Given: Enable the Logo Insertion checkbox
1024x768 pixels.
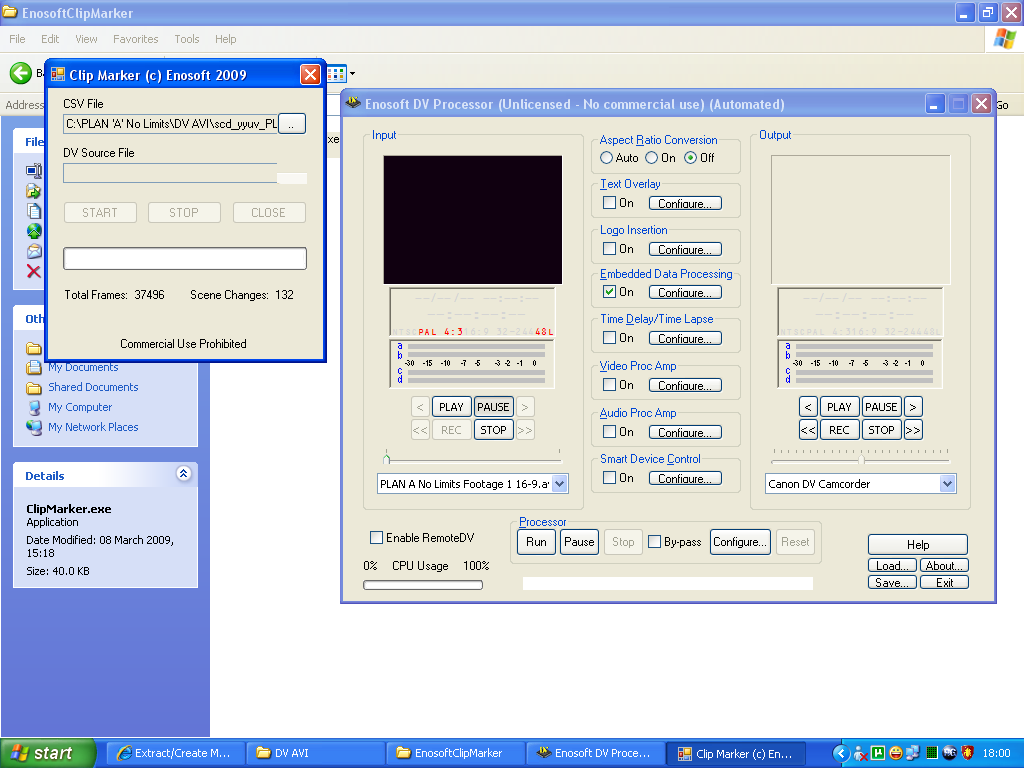Looking at the screenshot, I should tap(609, 249).
